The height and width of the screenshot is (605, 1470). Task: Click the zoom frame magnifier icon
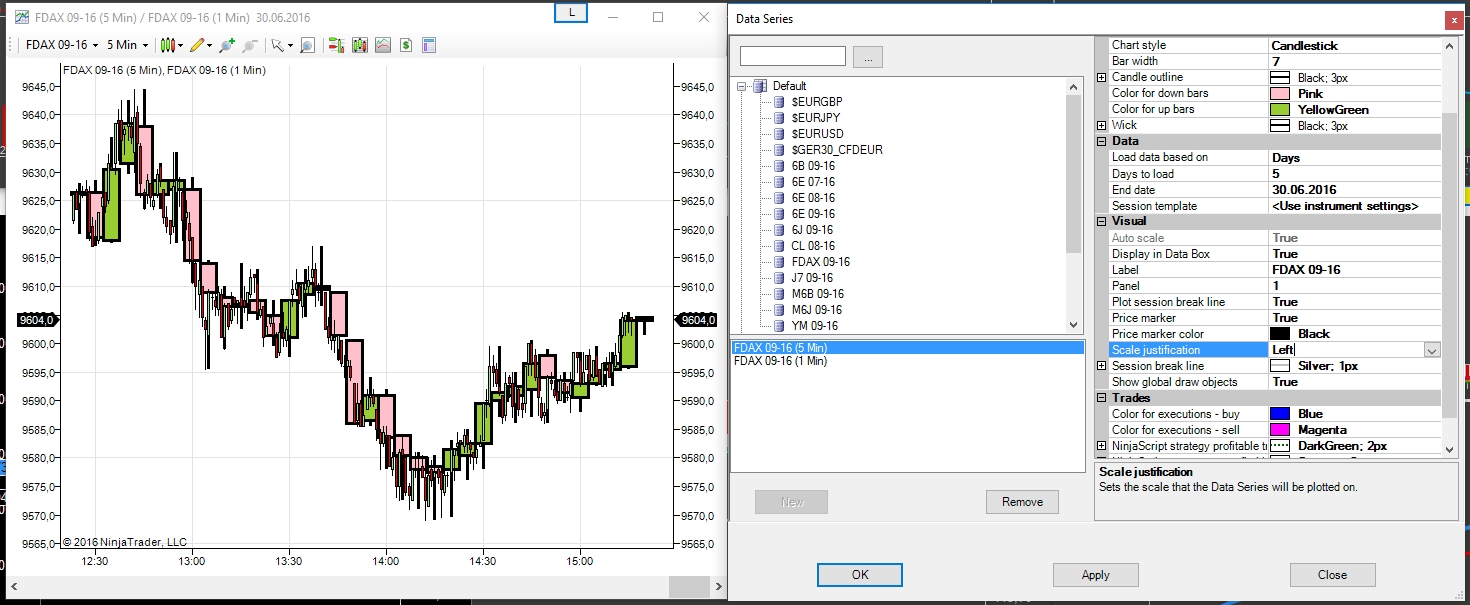click(307, 45)
